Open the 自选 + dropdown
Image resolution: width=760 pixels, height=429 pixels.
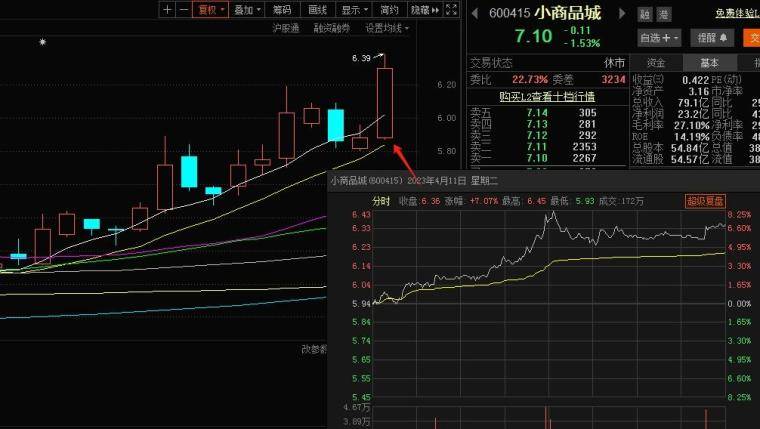coord(660,37)
